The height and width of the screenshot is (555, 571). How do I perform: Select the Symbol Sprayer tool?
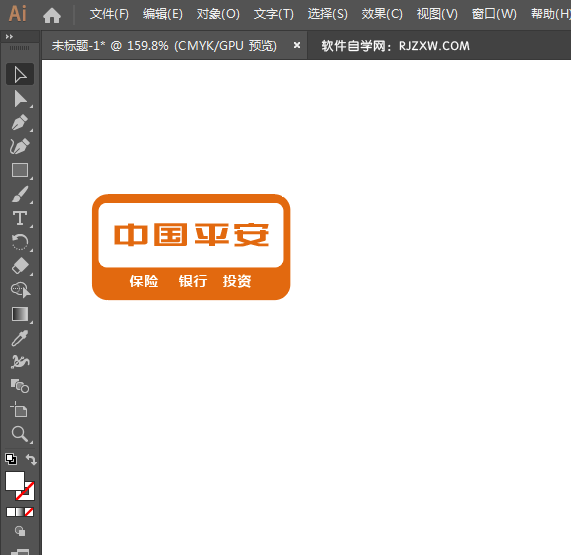20,362
